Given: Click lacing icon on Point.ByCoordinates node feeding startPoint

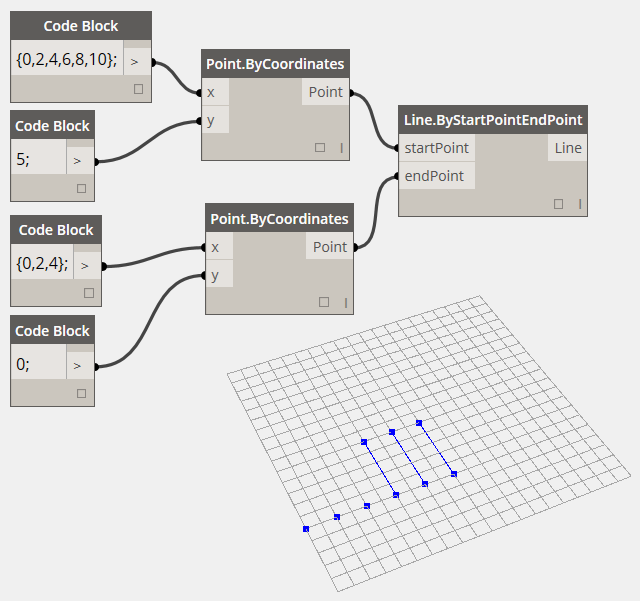Looking at the screenshot, I should pyautogui.click(x=341, y=148).
